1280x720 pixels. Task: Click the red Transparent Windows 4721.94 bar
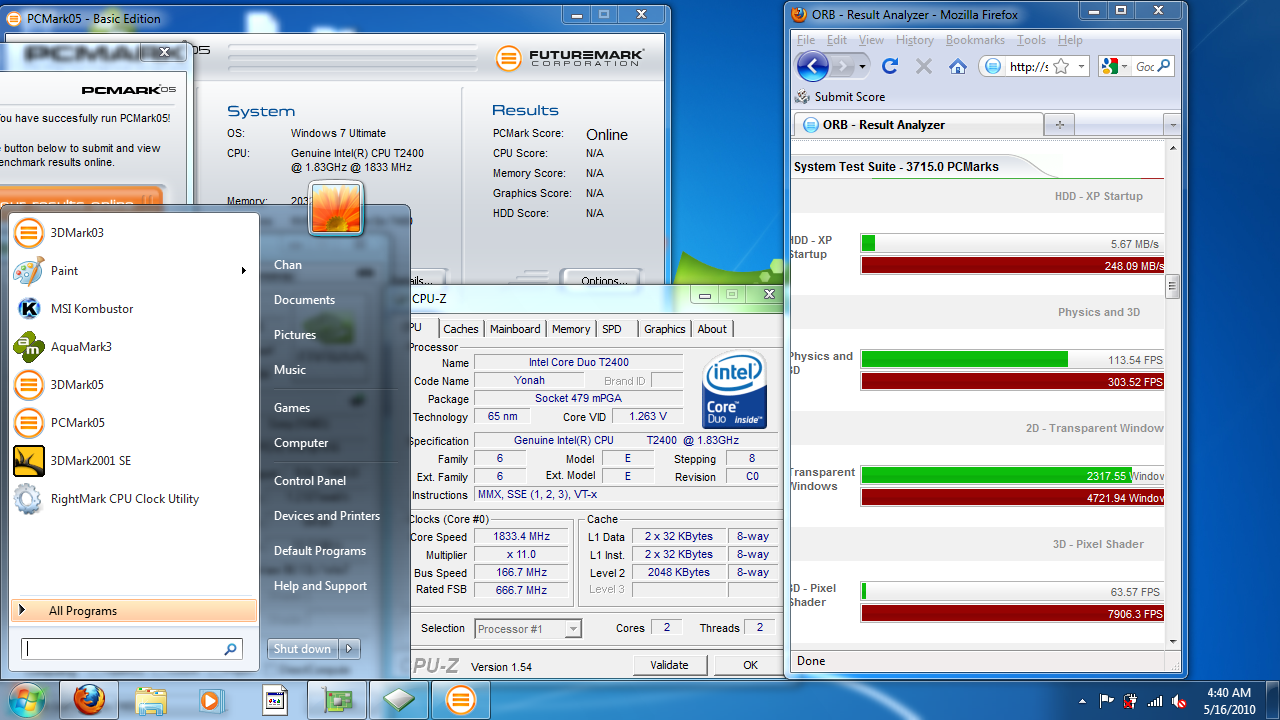coord(1013,497)
